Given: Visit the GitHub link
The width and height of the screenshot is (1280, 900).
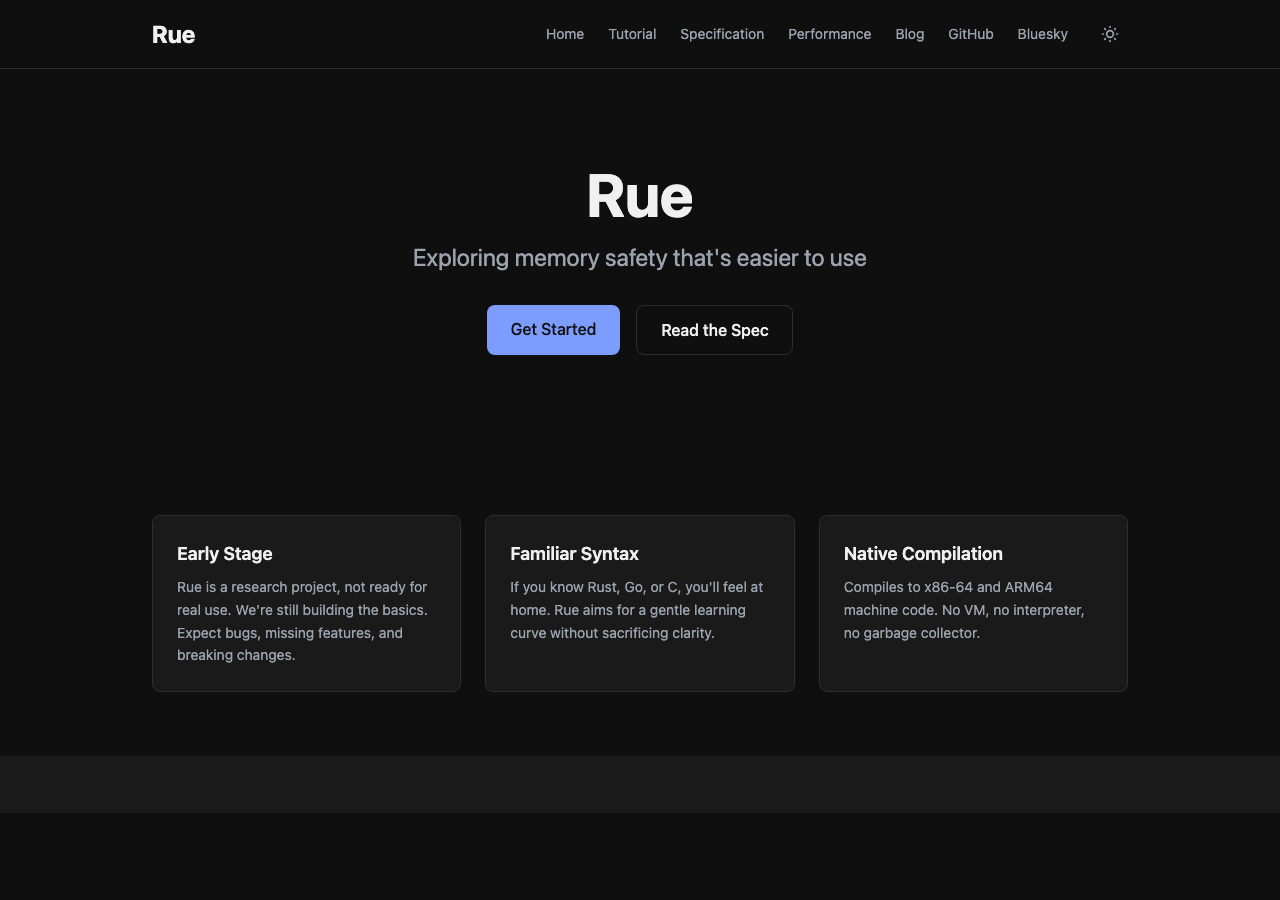Looking at the screenshot, I should 970,33.
